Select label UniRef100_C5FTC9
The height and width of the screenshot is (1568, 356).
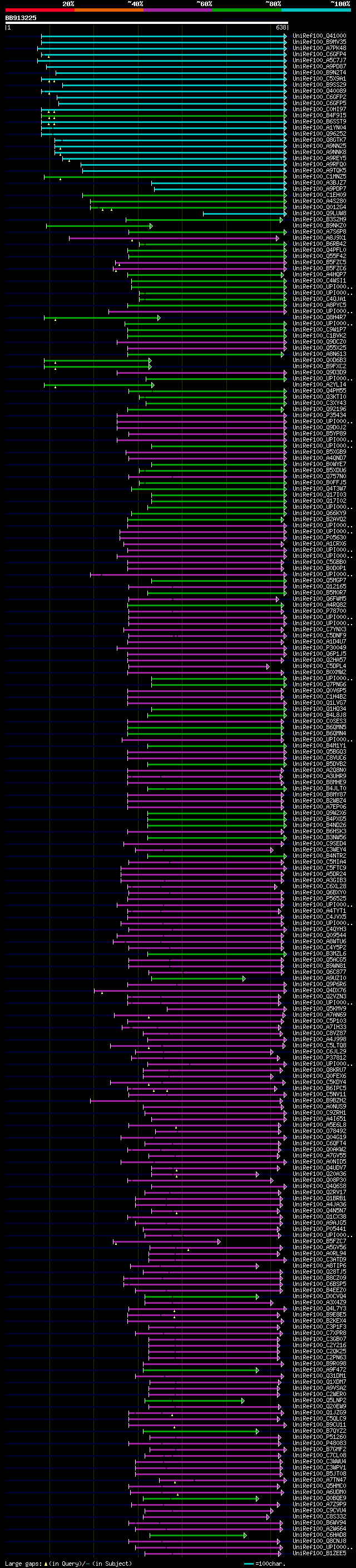click(319, 868)
